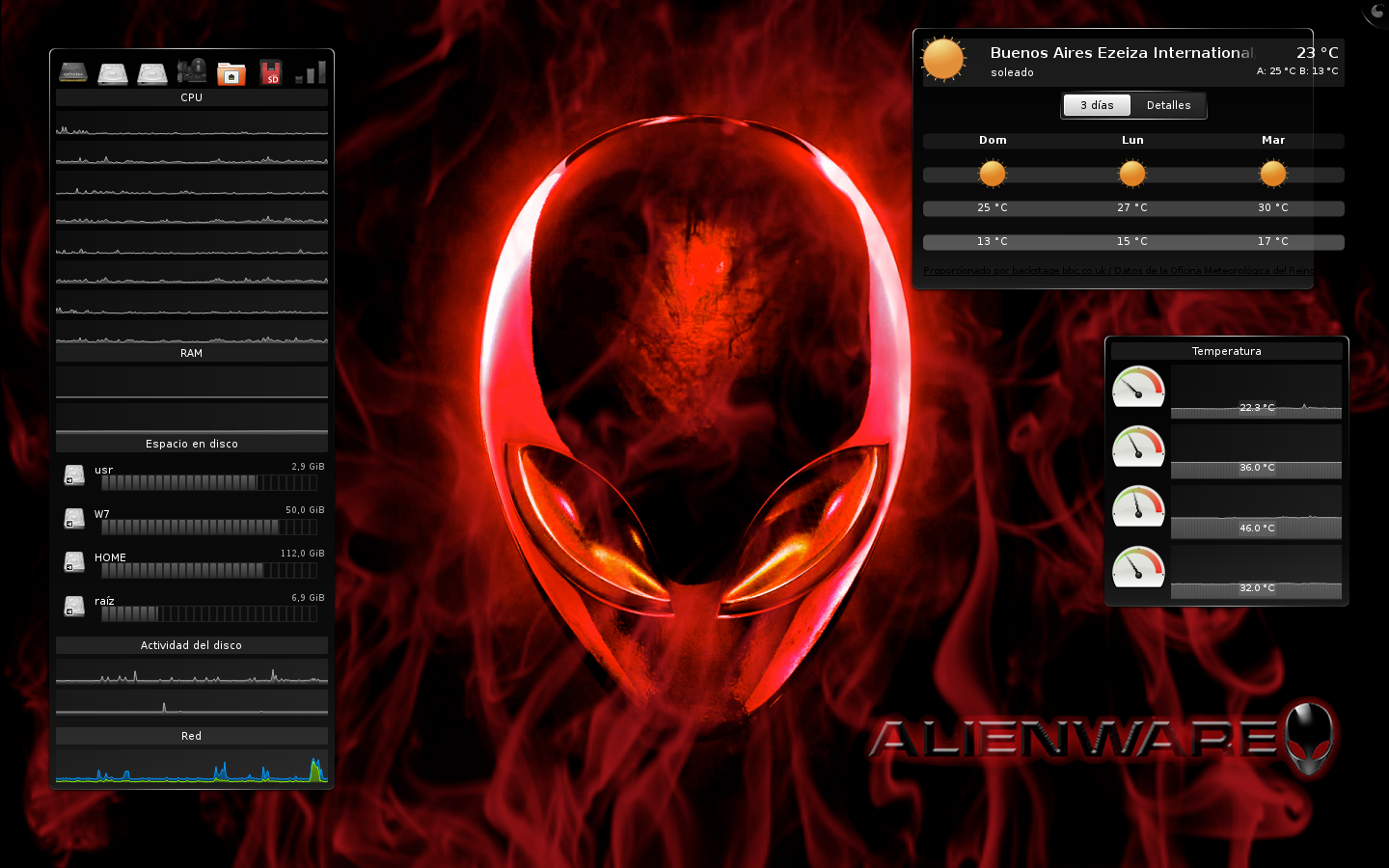Click the RAM section header
1389x868 pixels.
[x=192, y=353]
